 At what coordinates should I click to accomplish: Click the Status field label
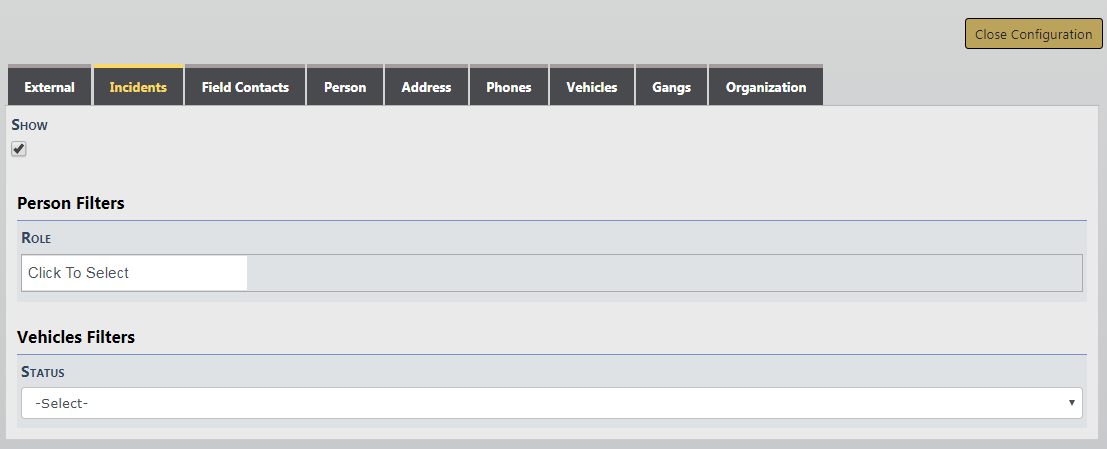43,372
